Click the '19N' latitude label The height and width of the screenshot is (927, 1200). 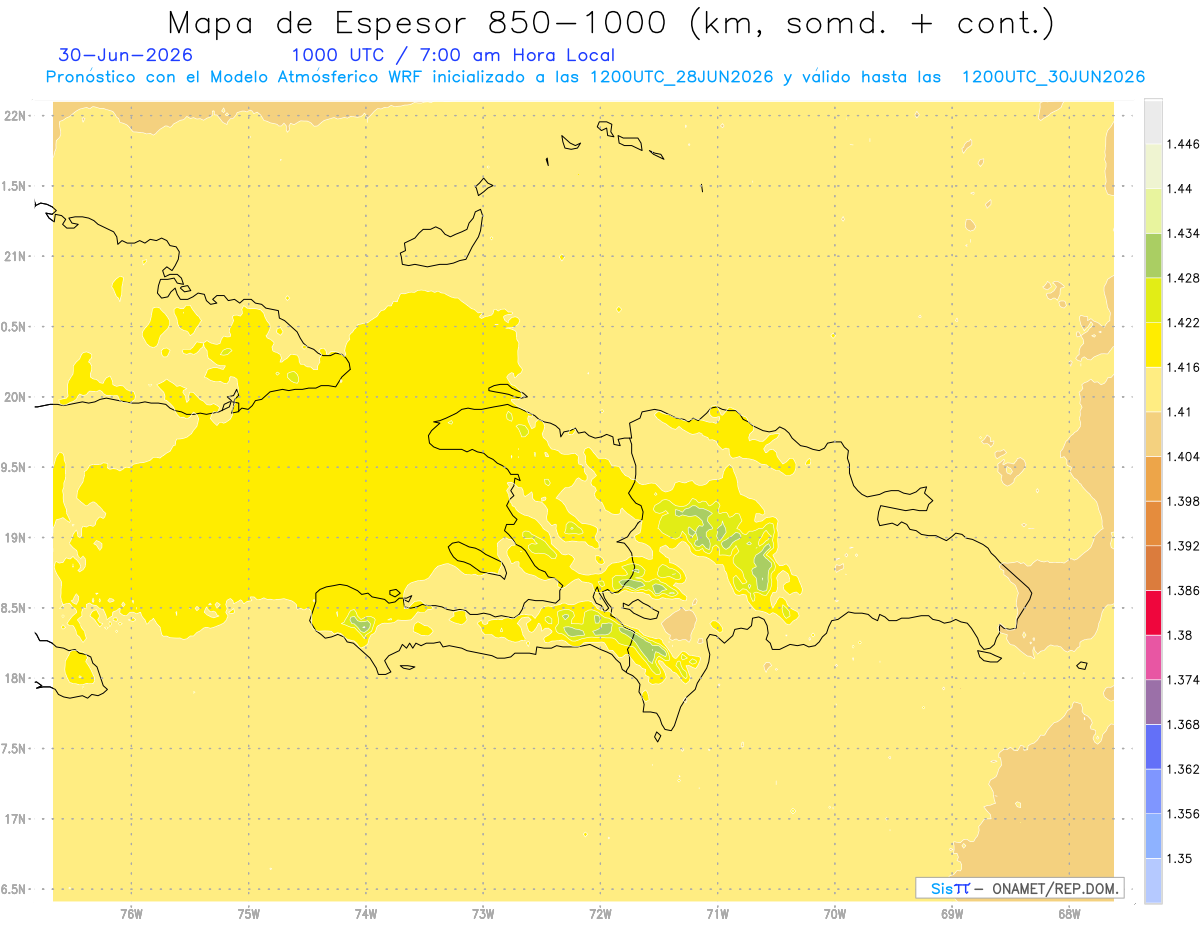coord(16,538)
